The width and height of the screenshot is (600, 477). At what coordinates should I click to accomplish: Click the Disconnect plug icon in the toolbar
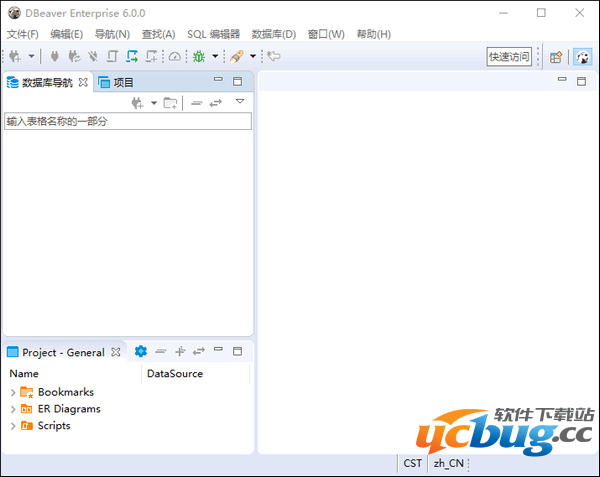93,57
